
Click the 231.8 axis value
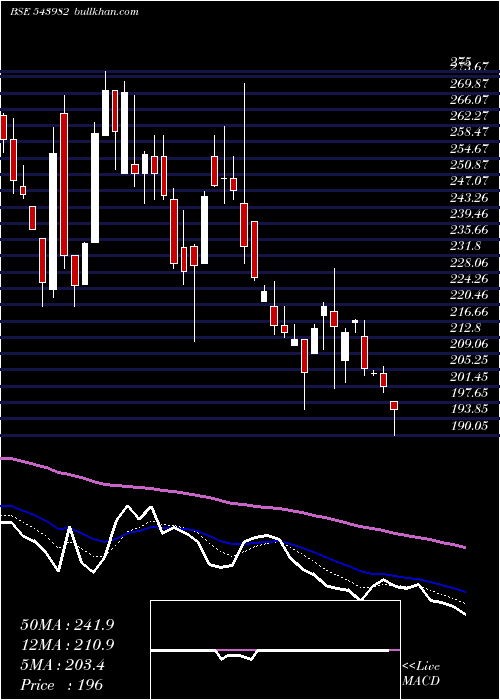(x=466, y=247)
